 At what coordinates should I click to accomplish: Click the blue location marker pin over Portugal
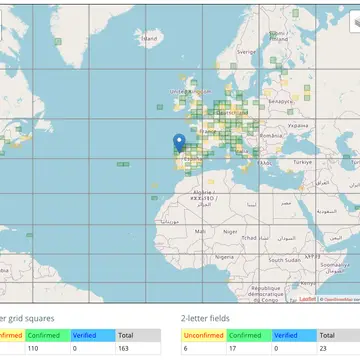click(179, 143)
